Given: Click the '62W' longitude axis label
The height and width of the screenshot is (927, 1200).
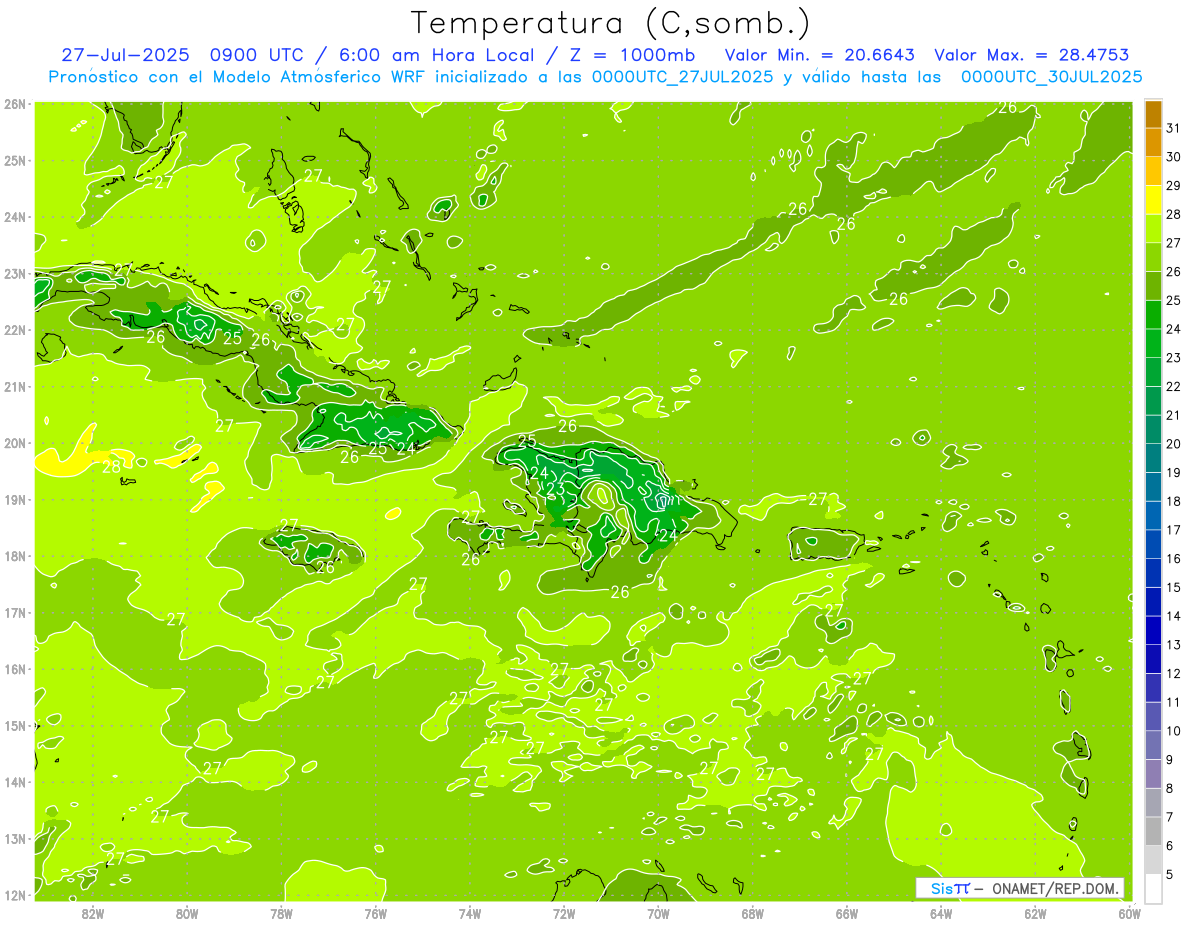Looking at the screenshot, I should 1035,913.
